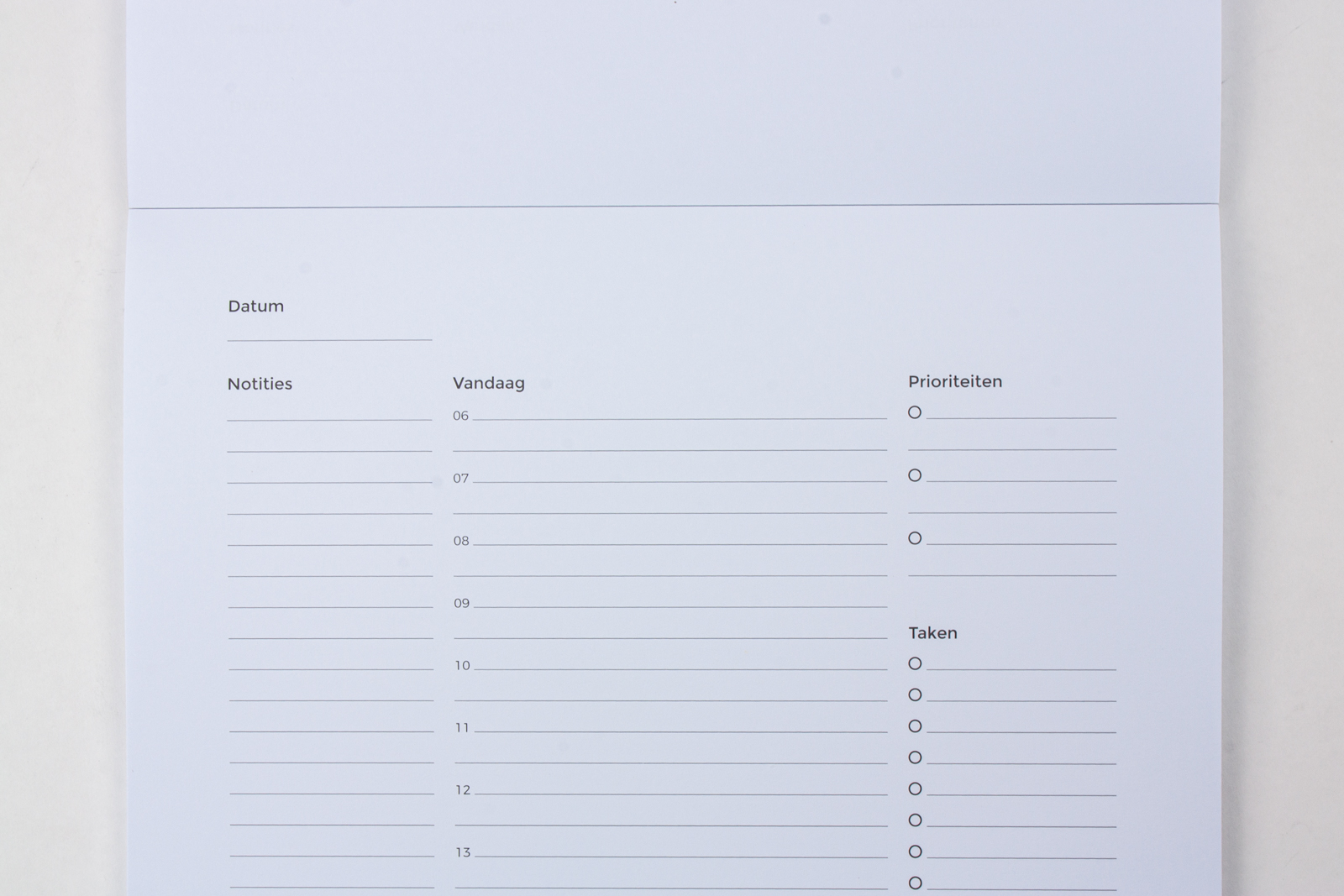Click the 11 hour label
The image size is (1344, 896).
pos(462,728)
